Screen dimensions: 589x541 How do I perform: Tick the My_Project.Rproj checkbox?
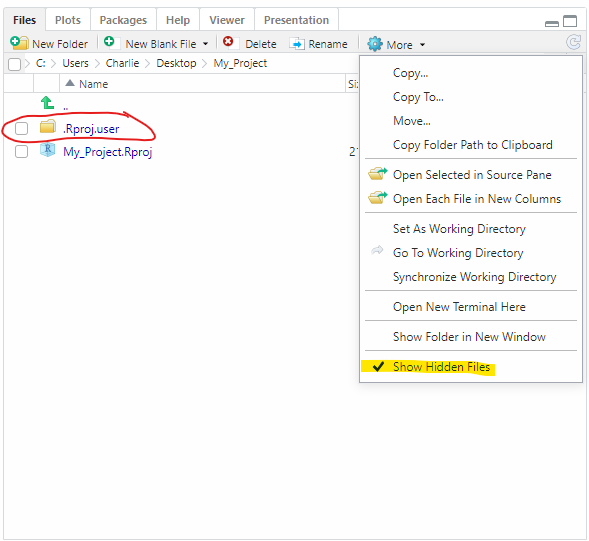coord(21,151)
